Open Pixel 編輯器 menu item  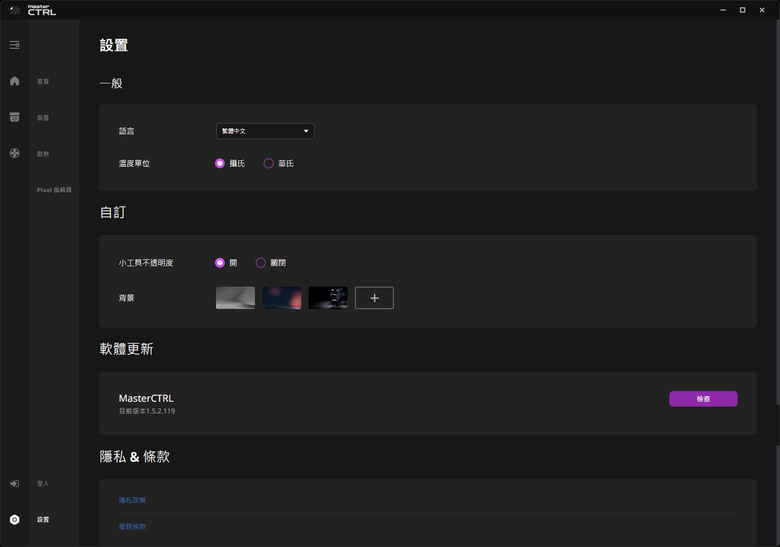point(54,190)
